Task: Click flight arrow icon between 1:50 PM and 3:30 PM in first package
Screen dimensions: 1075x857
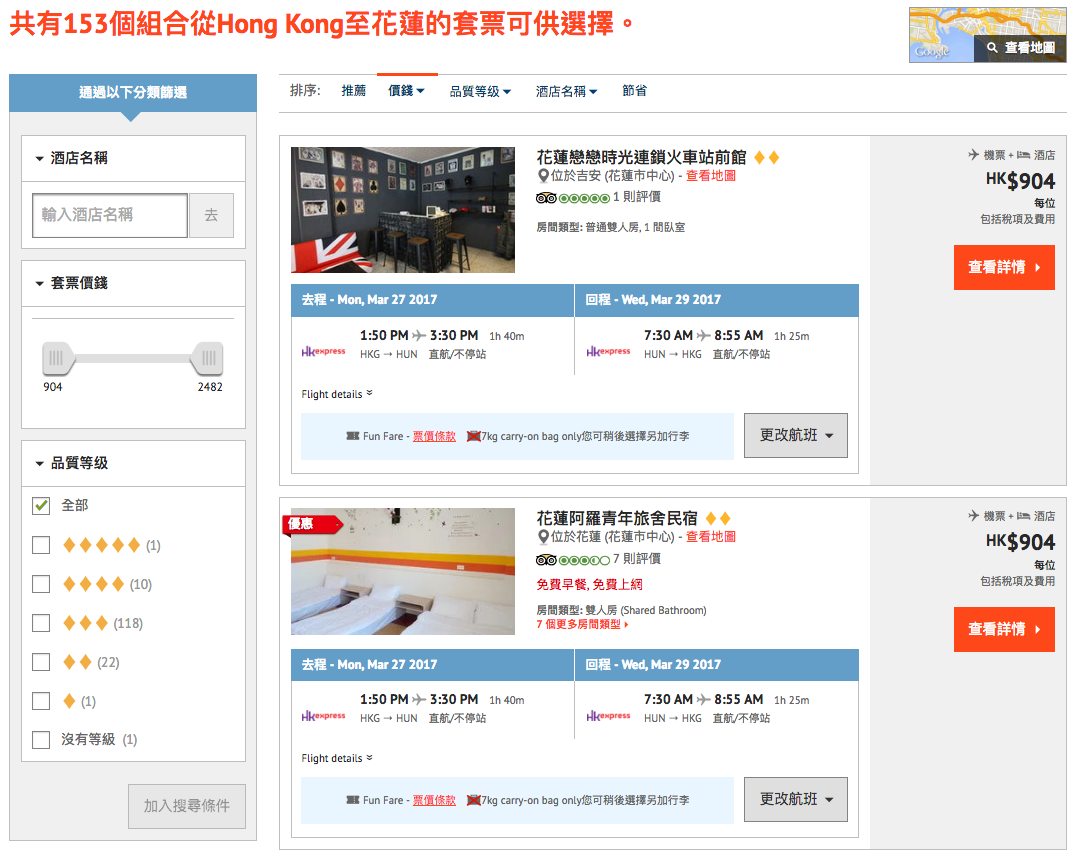Action: pyautogui.click(x=419, y=335)
